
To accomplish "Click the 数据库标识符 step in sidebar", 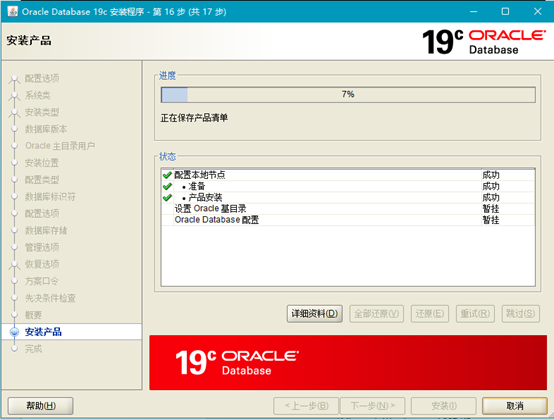I will (x=50, y=196).
